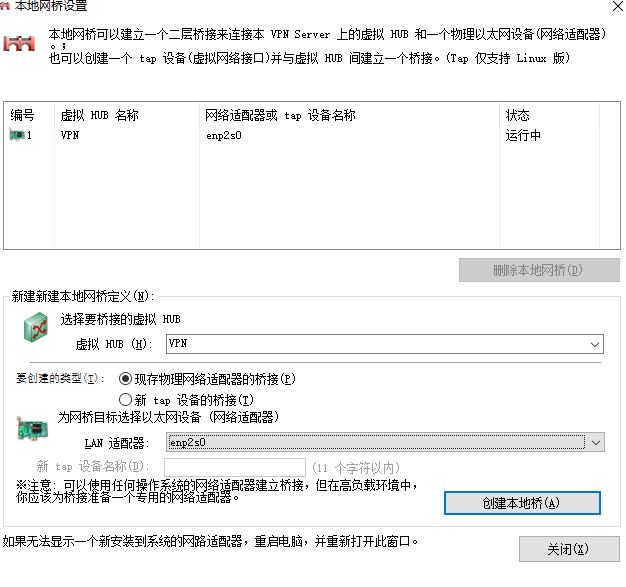Image resolution: width=626 pixels, height=587 pixels.
Task: Click the 编号 column header
Action: coord(29,115)
